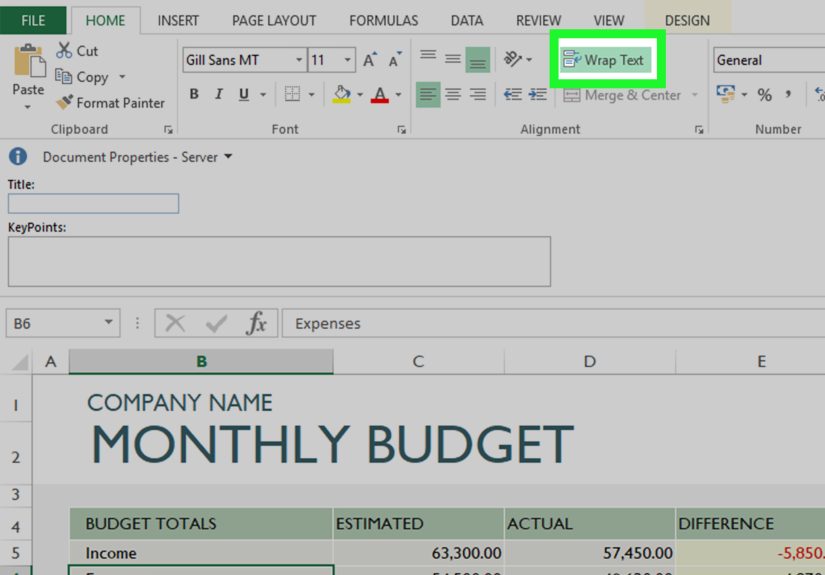The width and height of the screenshot is (825, 575).
Task: Toggle Bold formatting
Action: click(194, 94)
